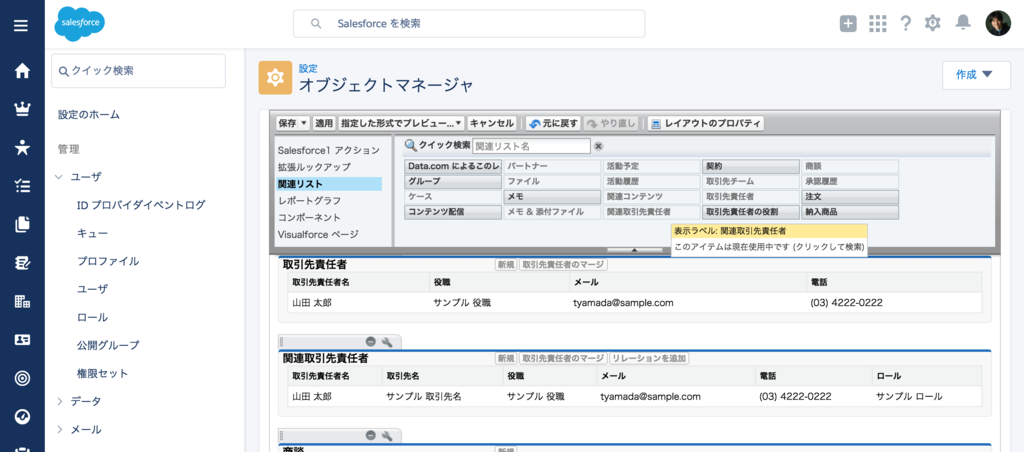Click the キャンセル button
Image resolution: width=1024 pixels, height=452 pixels.
coord(492,123)
